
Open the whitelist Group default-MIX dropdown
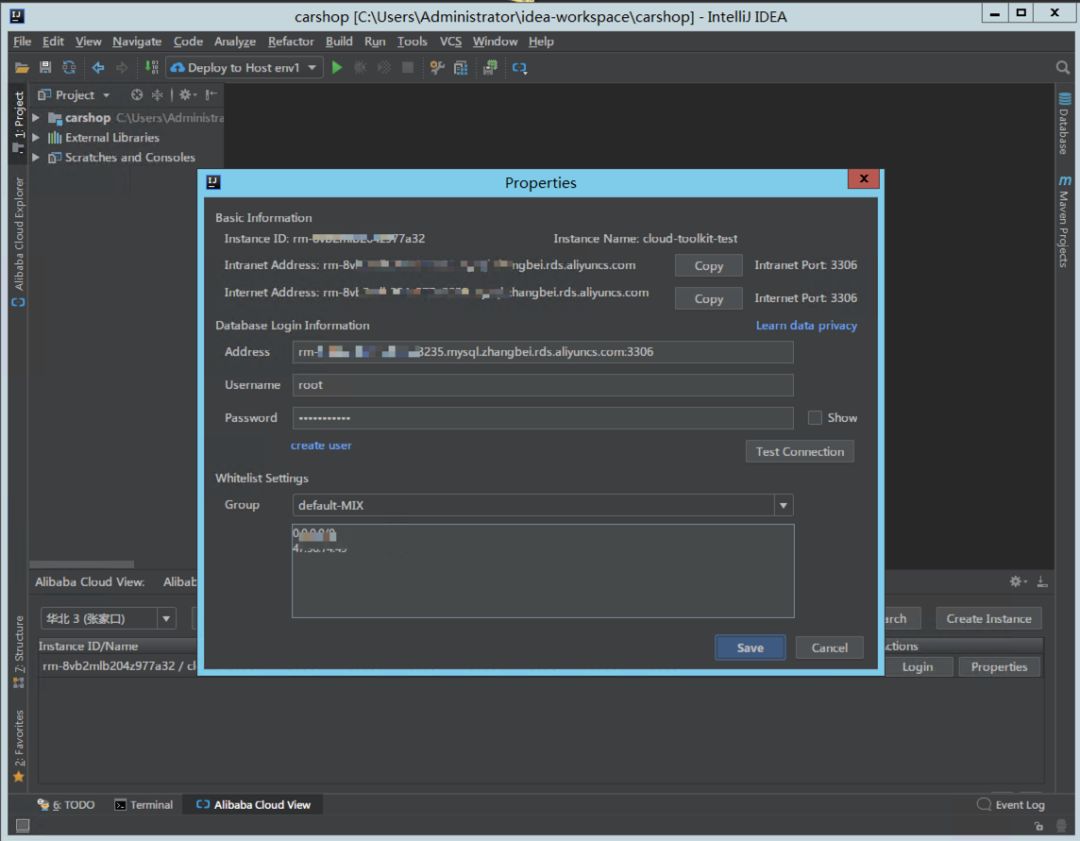pos(782,505)
